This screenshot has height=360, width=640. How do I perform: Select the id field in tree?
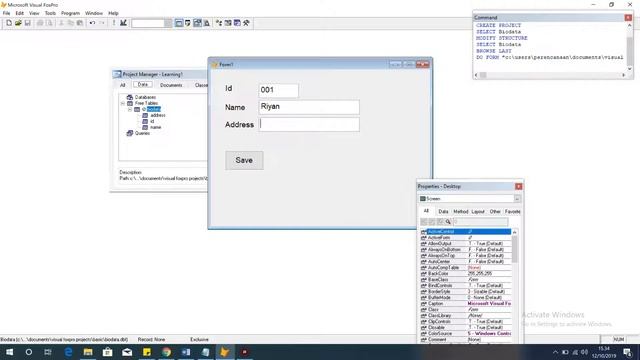pos(152,121)
